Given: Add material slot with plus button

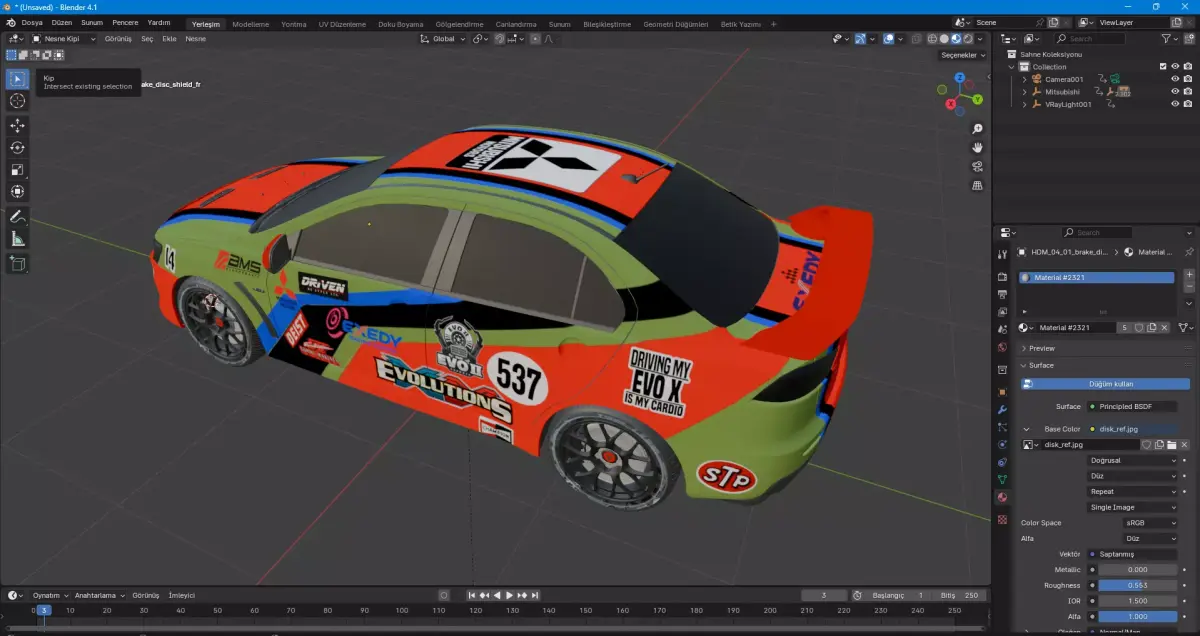Looking at the screenshot, I should pyautogui.click(x=1189, y=274).
